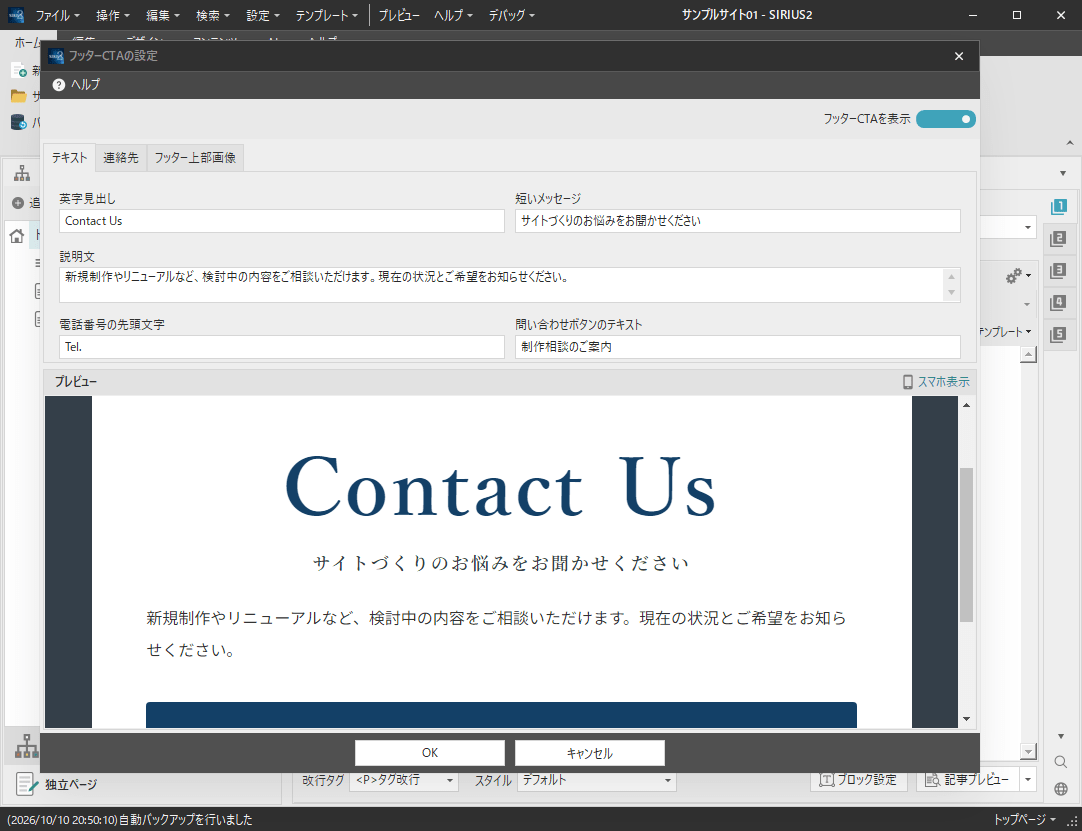The width and height of the screenshot is (1082, 831).
Task: Select the テキスト tab
Action: [70, 157]
